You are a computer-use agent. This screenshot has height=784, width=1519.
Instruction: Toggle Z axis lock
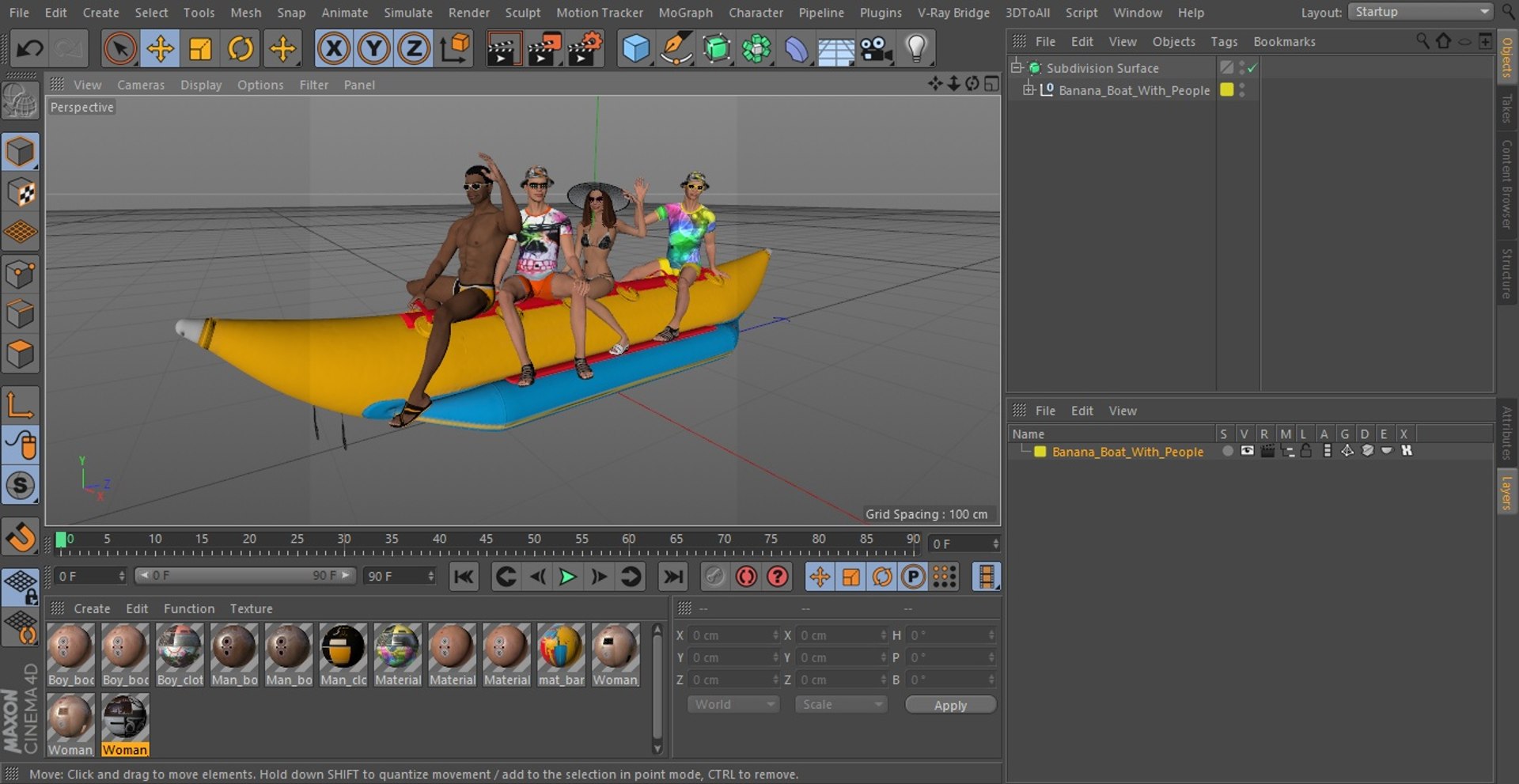414,49
